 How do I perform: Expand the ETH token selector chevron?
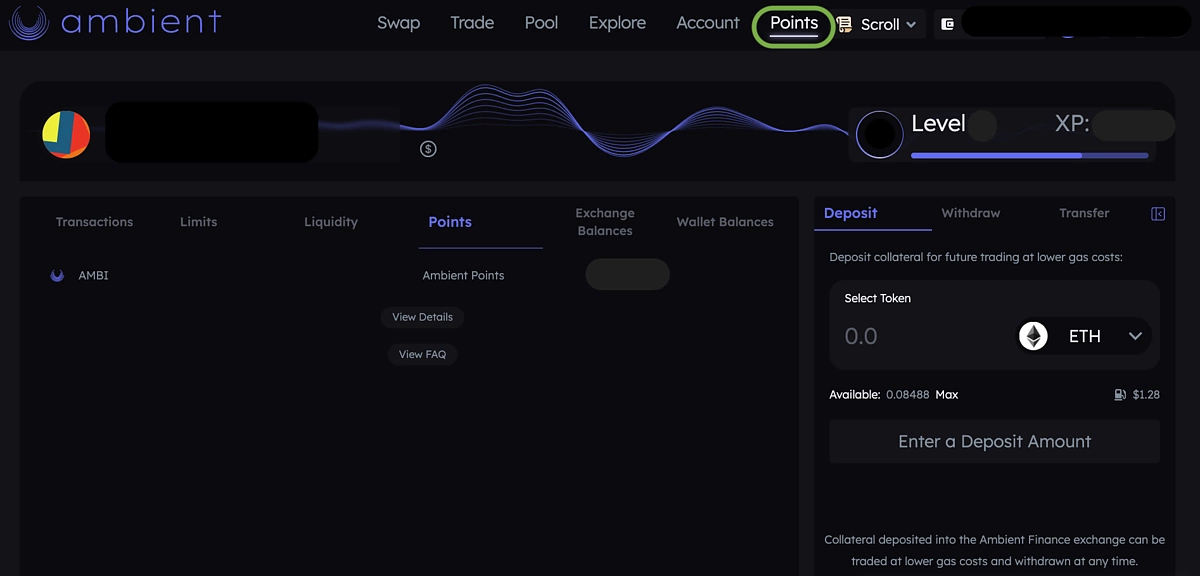tap(1135, 336)
